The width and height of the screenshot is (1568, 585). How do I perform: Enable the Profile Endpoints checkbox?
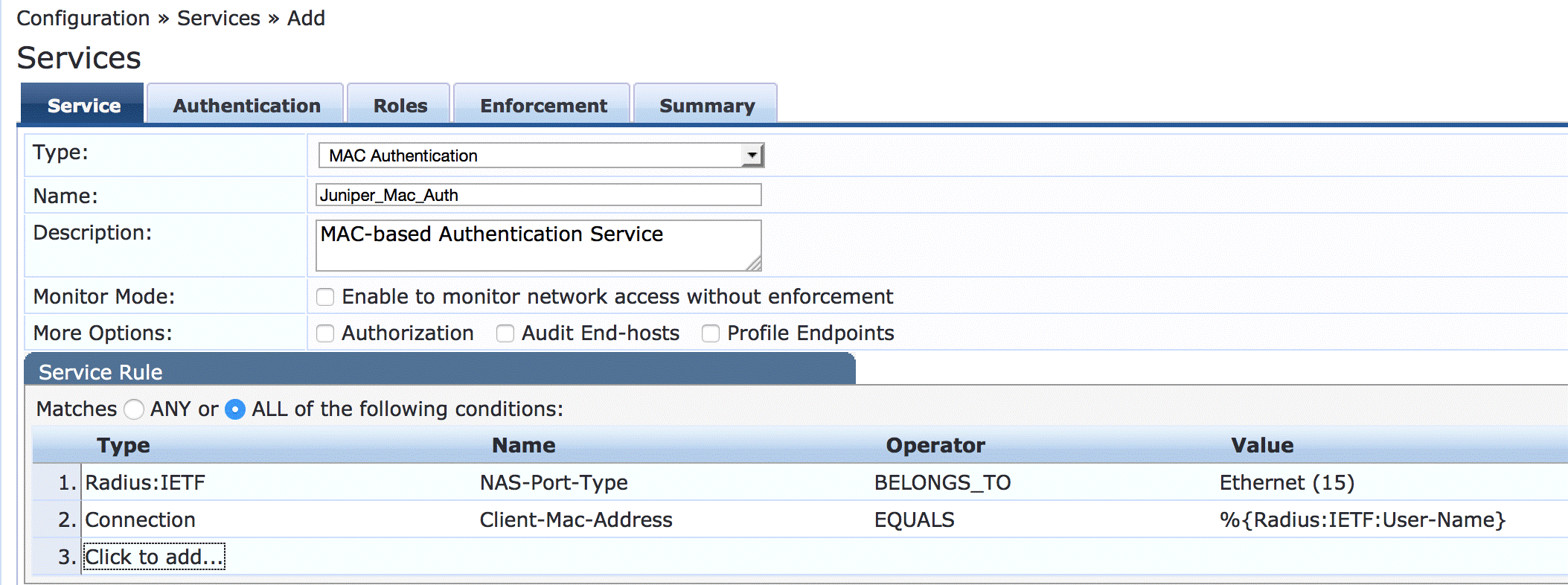click(x=711, y=333)
